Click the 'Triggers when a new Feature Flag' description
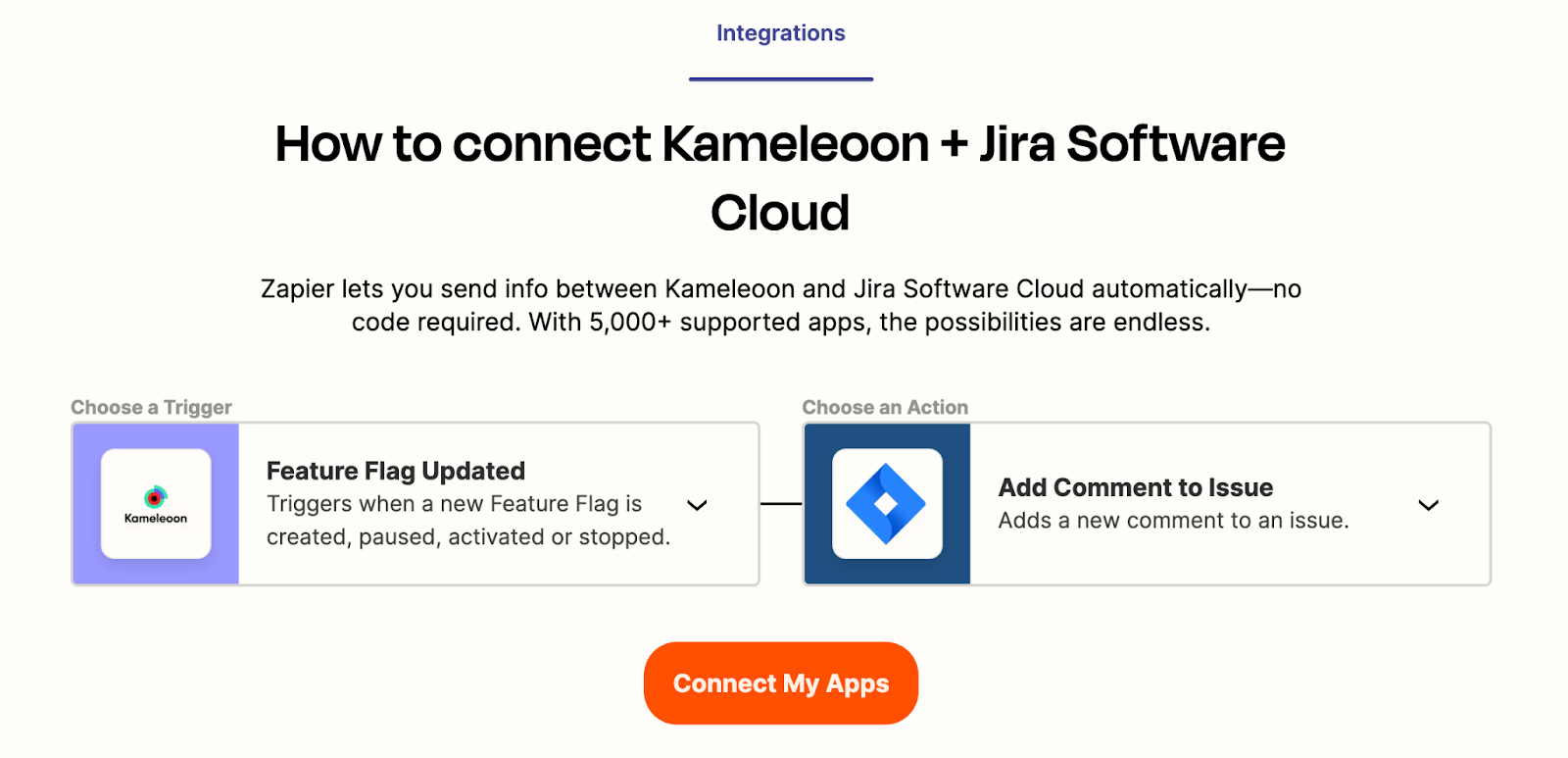The width and height of the screenshot is (1568, 758). 468,521
